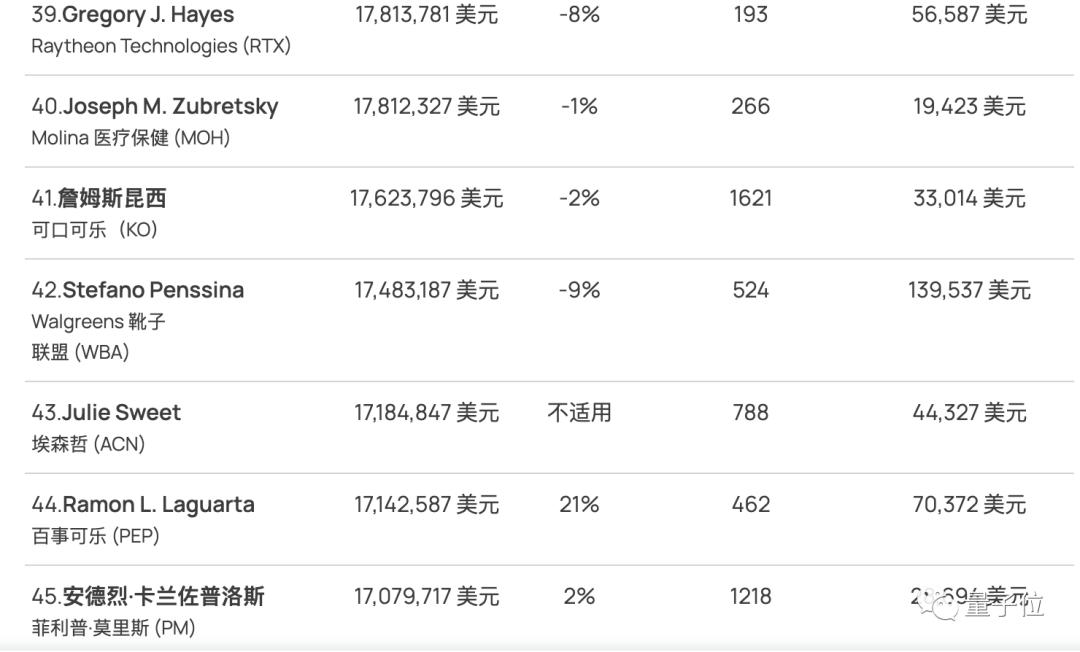Open the 詹姆斯昆西 CEO entry

(99, 199)
